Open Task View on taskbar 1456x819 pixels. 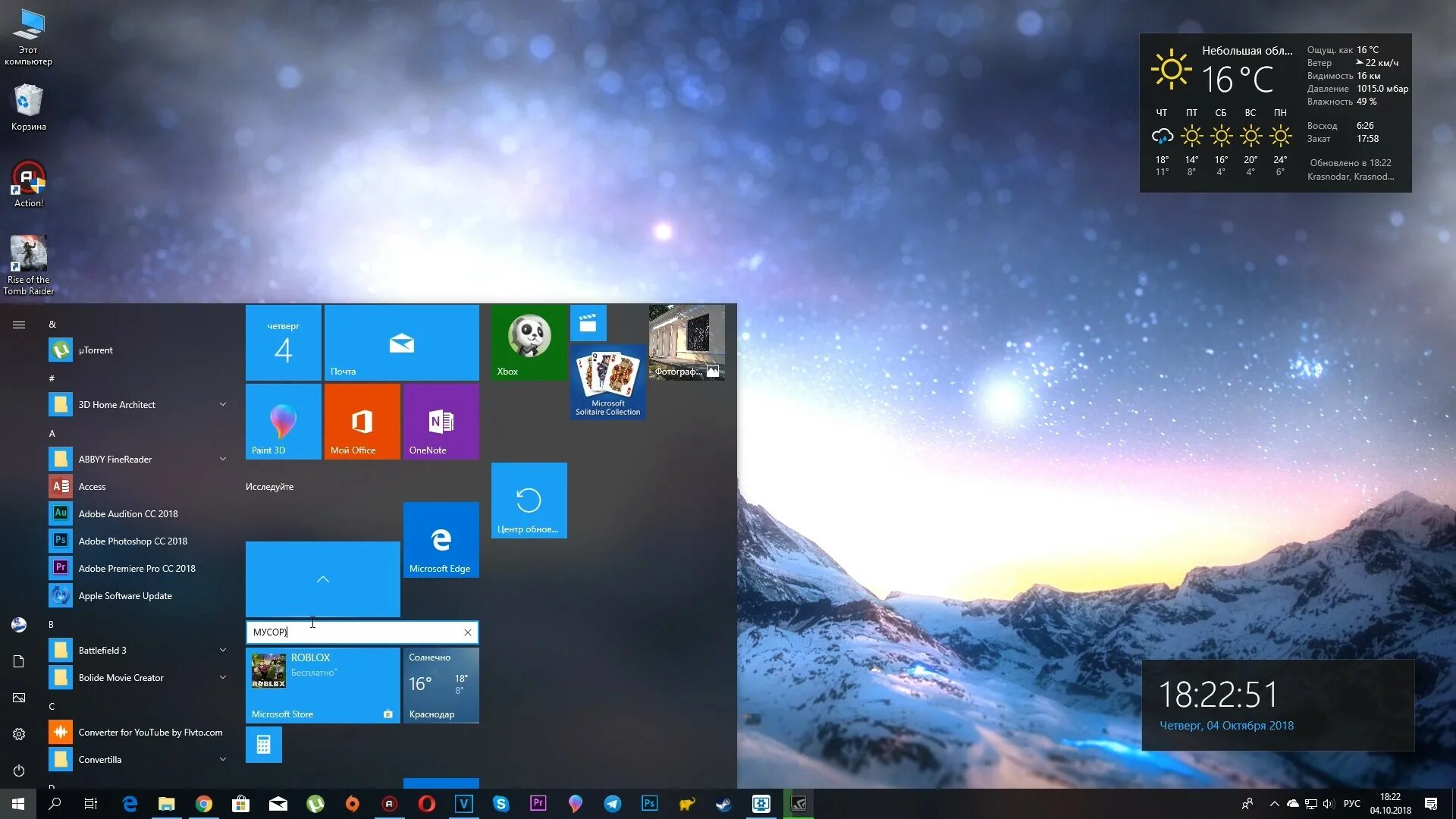pyautogui.click(x=91, y=804)
